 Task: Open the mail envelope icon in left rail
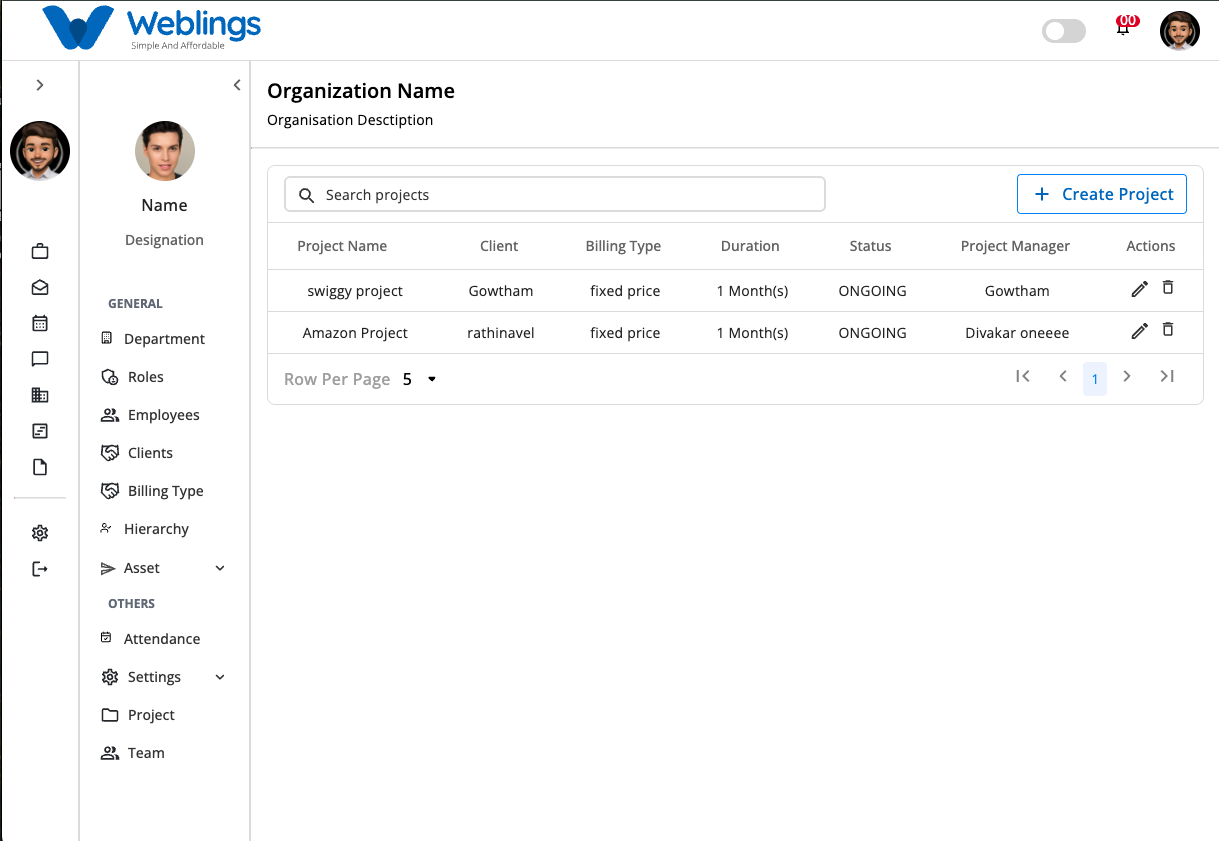click(x=40, y=287)
